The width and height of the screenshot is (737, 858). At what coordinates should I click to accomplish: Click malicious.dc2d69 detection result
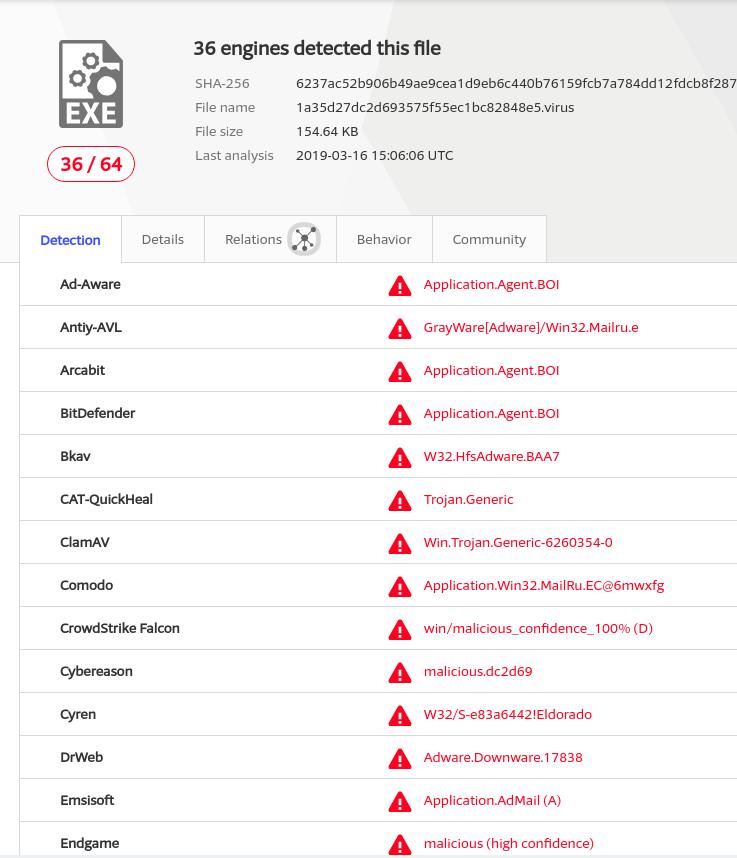pyautogui.click(x=478, y=671)
